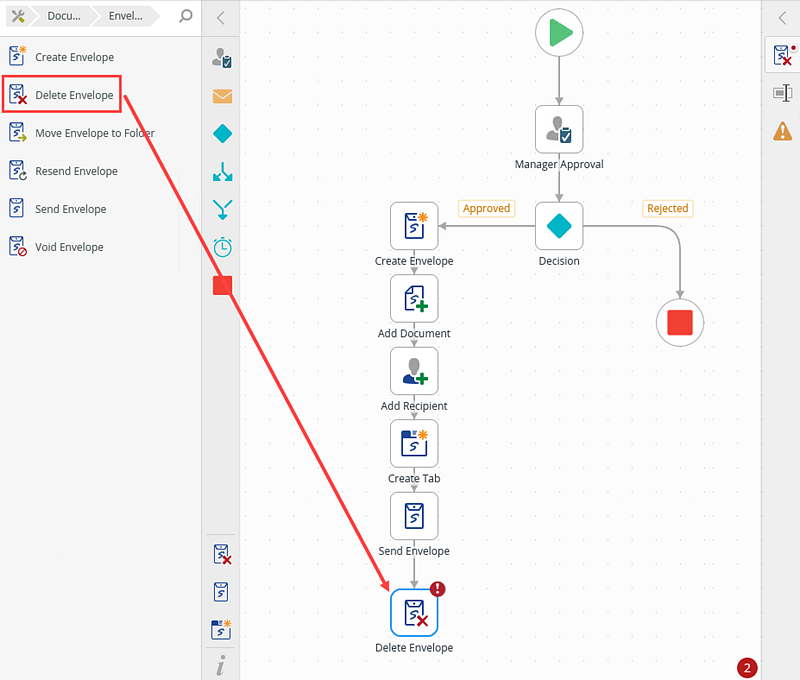Pick the timer clock icon in favorites bar
The height and width of the screenshot is (680, 800).
click(222, 247)
